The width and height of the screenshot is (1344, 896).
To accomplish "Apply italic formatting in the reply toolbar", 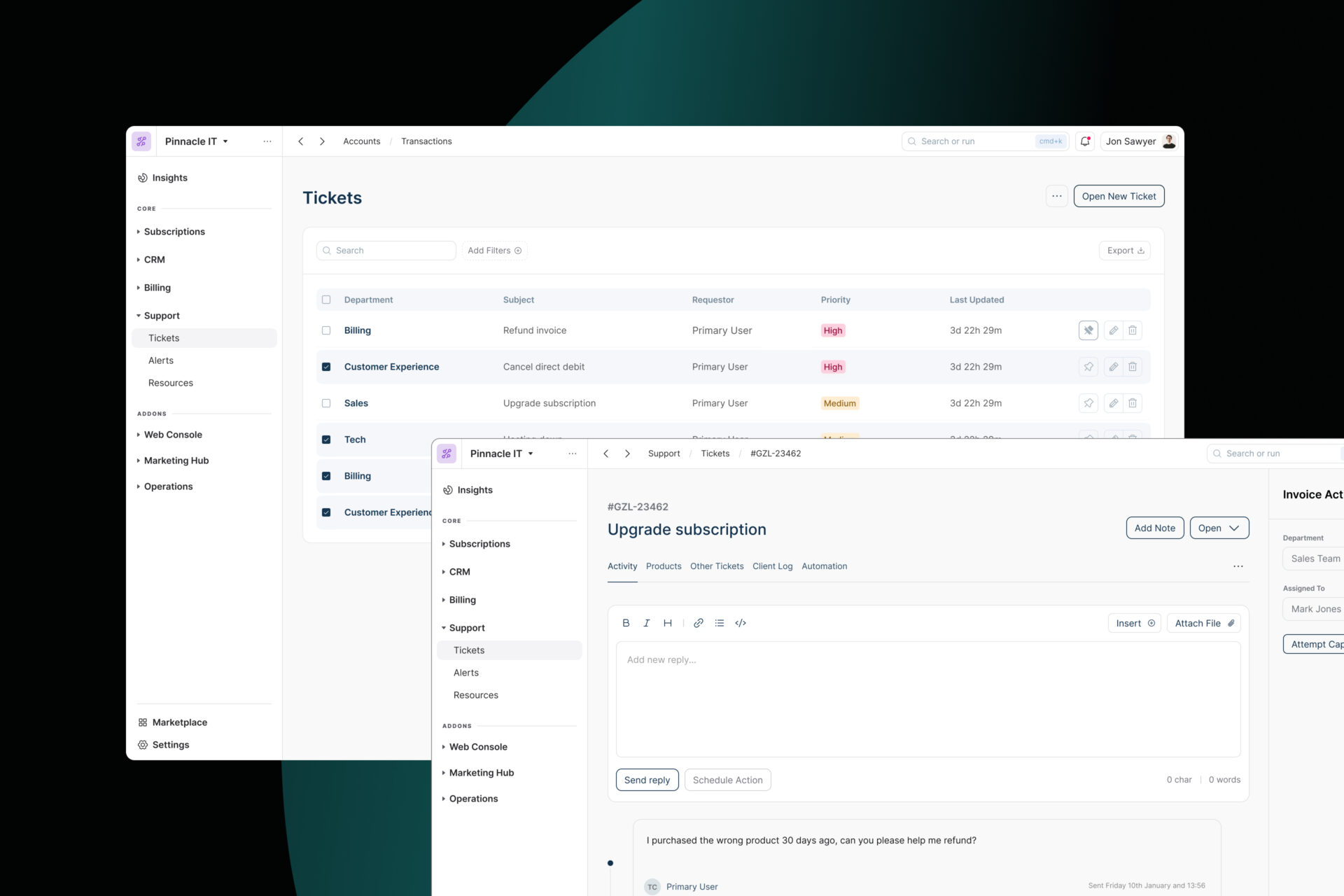I will point(646,622).
